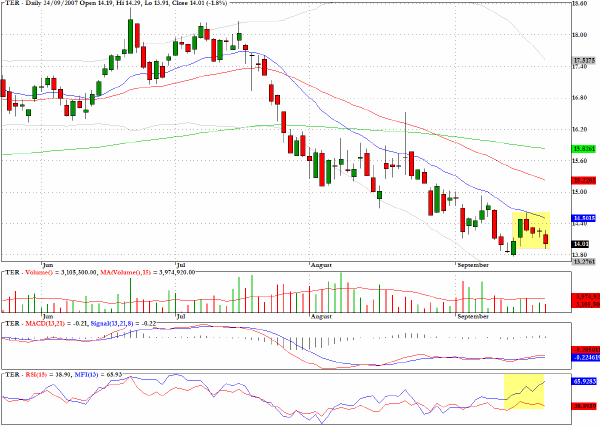The width and height of the screenshot is (600, 428).
Task: Click the blue 14.5015 moving average tag
Action: (x=584, y=218)
